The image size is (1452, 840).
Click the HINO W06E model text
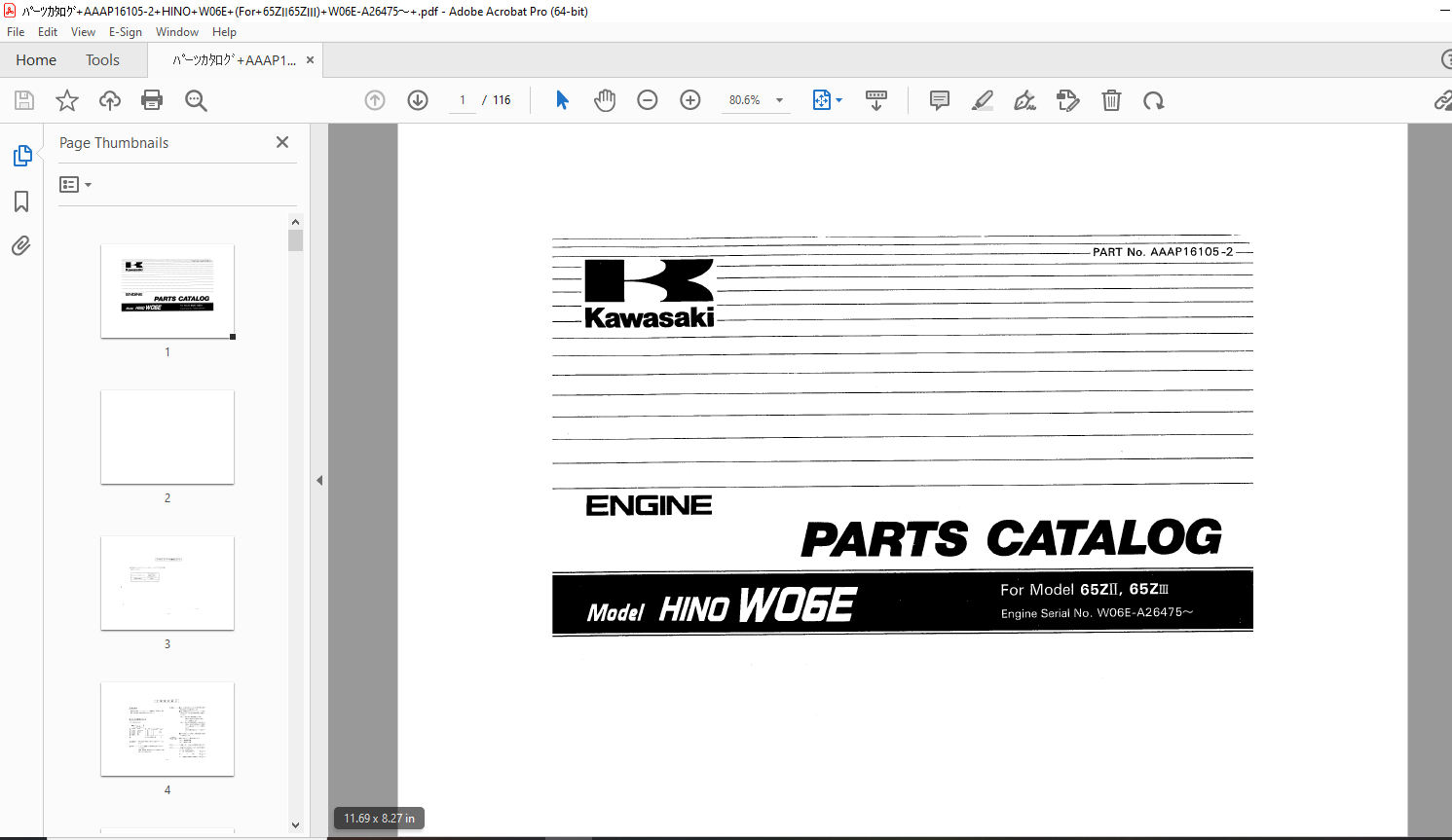point(758,605)
